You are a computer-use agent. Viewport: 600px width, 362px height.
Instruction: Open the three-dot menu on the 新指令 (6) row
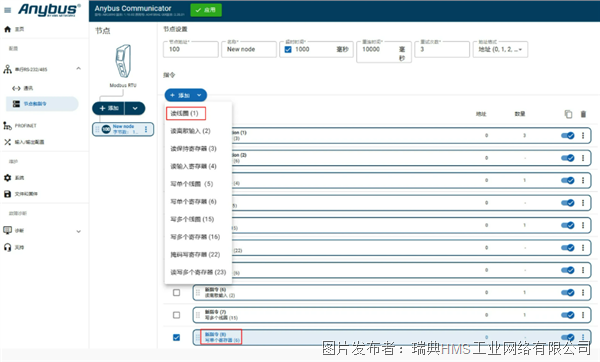583,293
